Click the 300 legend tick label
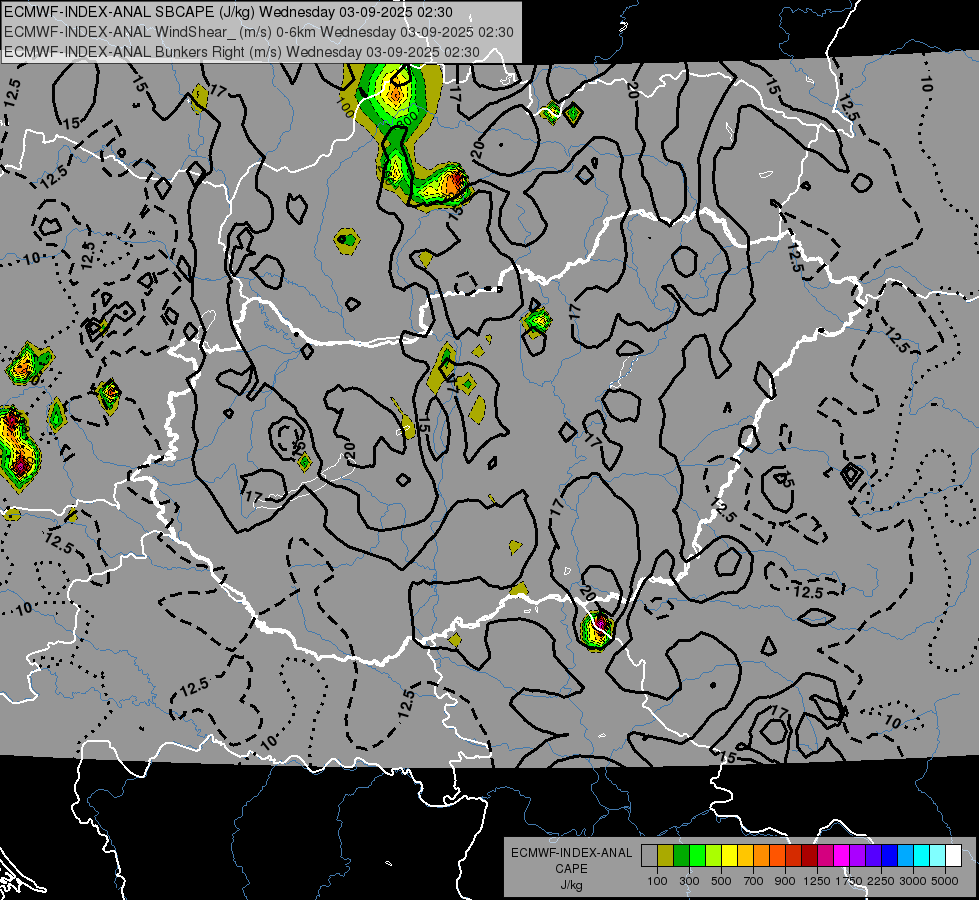Image resolution: width=979 pixels, height=900 pixels. click(x=689, y=881)
